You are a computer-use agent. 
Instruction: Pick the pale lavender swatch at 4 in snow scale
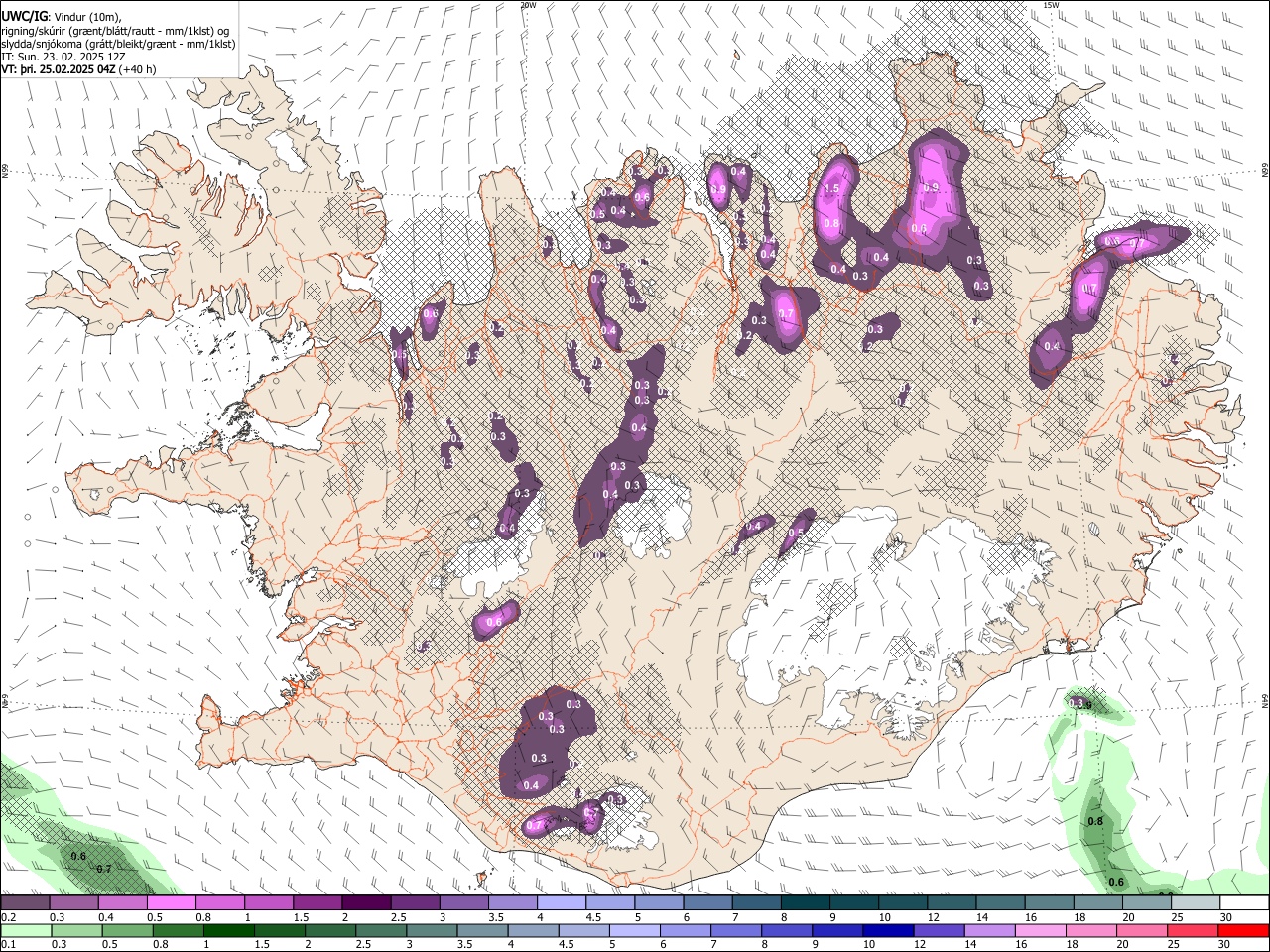click(560, 903)
